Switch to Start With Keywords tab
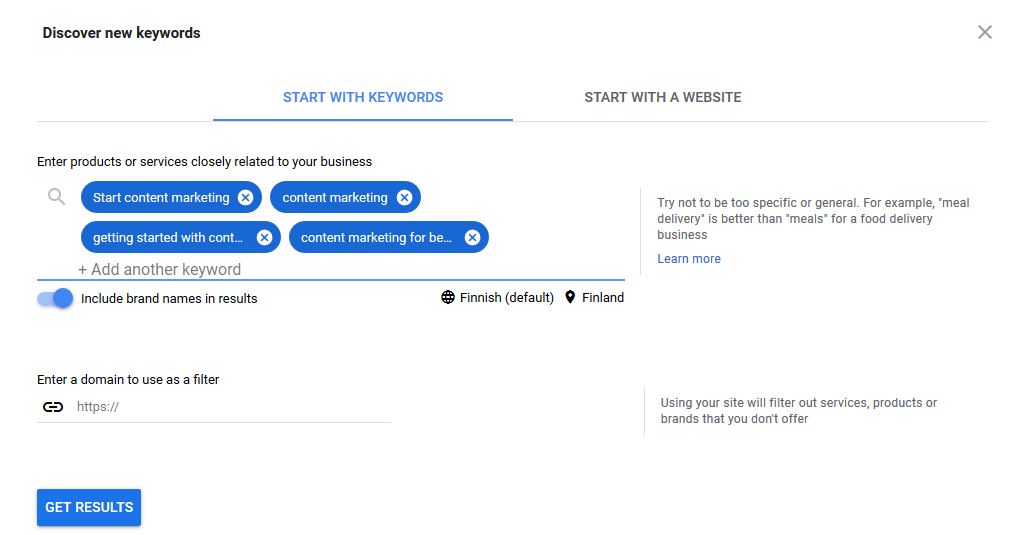The height and width of the screenshot is (535, 1023). click(363, 97)
